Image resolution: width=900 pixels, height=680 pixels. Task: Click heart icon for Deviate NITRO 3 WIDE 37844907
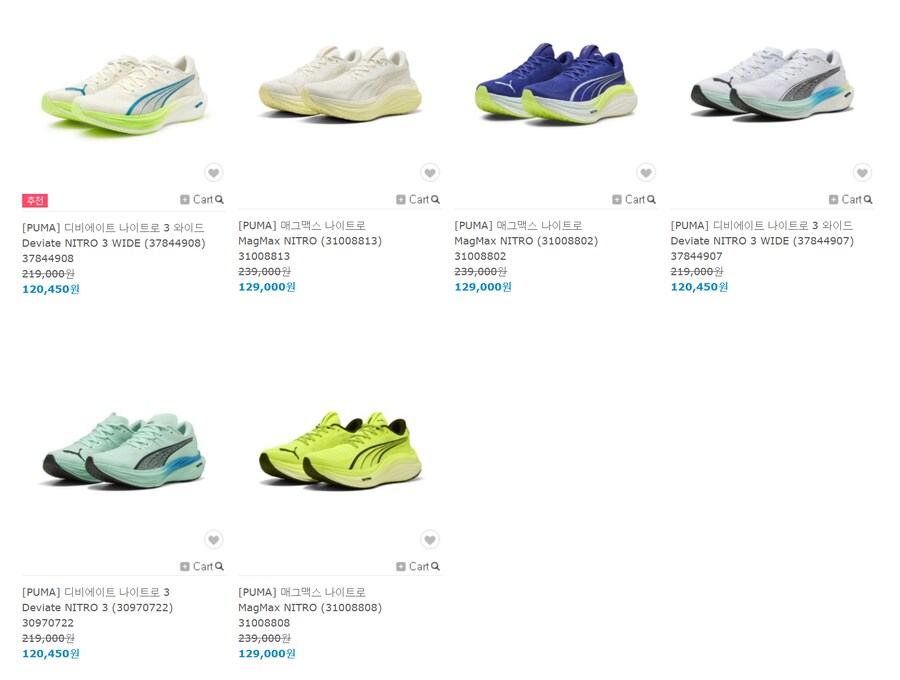pos(862,173)
